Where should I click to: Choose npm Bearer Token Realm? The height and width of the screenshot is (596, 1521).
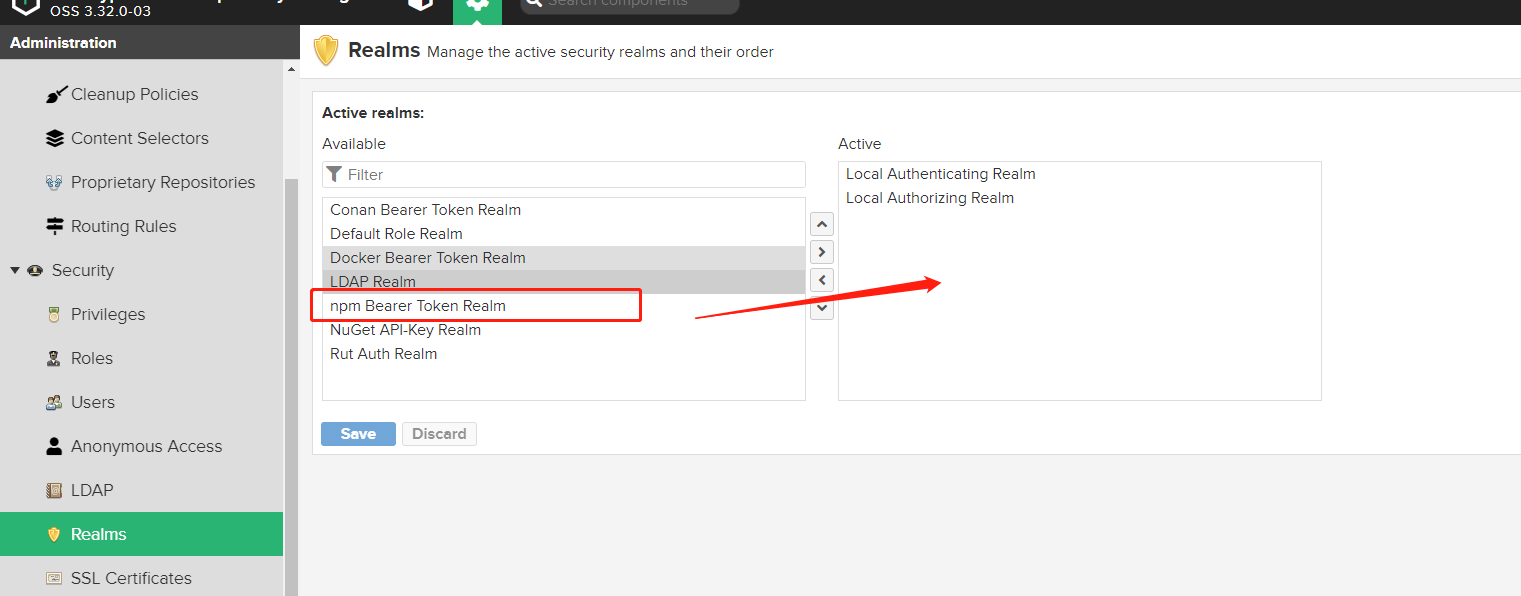pyautogui.click(x=564, y=306)
